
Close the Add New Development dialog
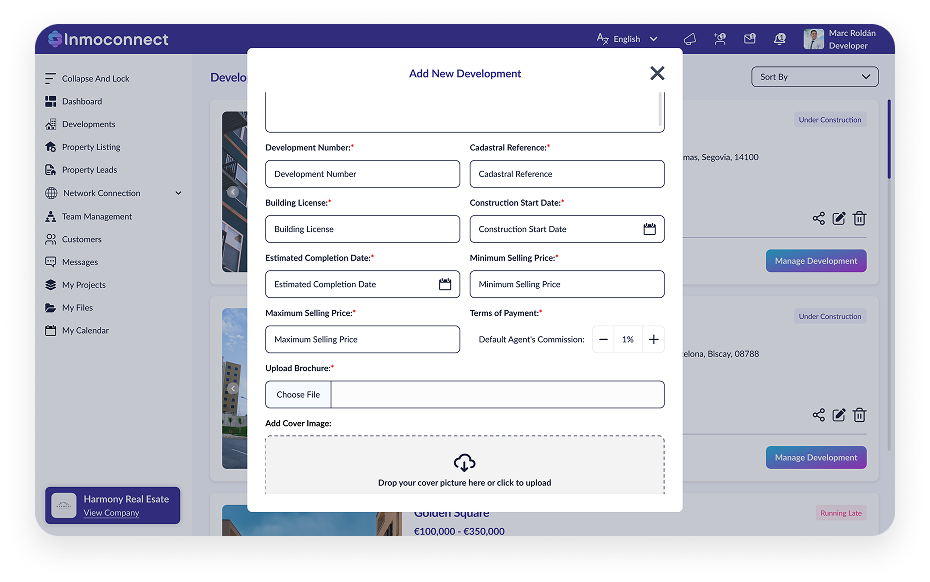(657, 73)
